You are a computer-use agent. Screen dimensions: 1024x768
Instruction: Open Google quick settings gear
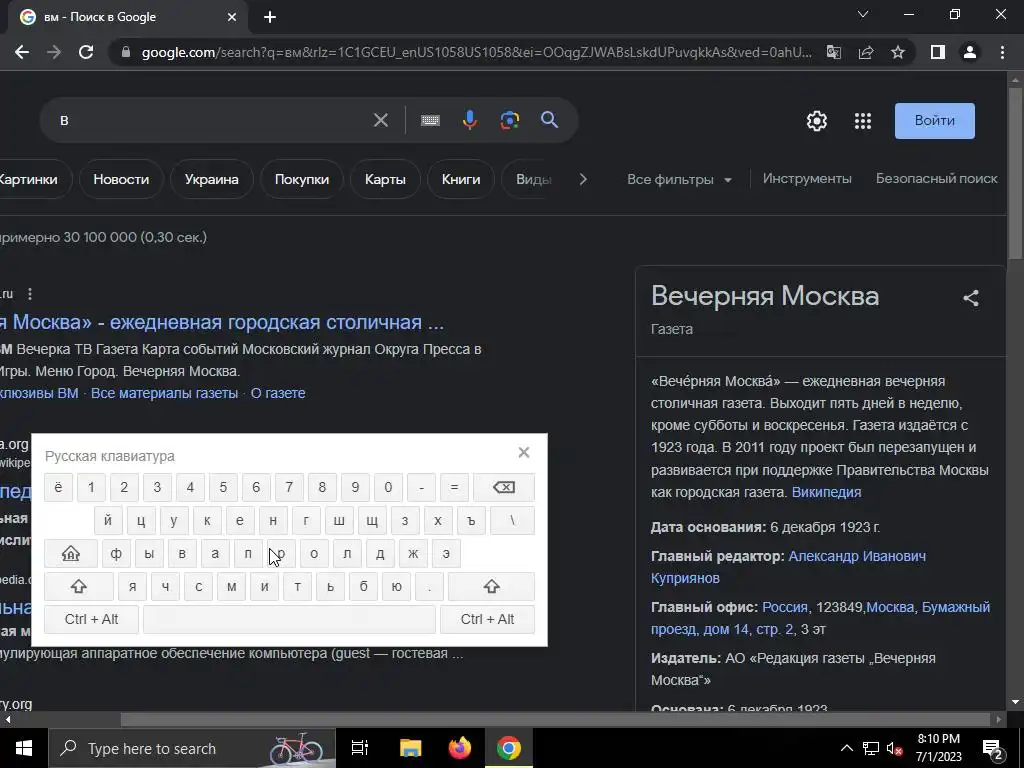tap(816, 121)
